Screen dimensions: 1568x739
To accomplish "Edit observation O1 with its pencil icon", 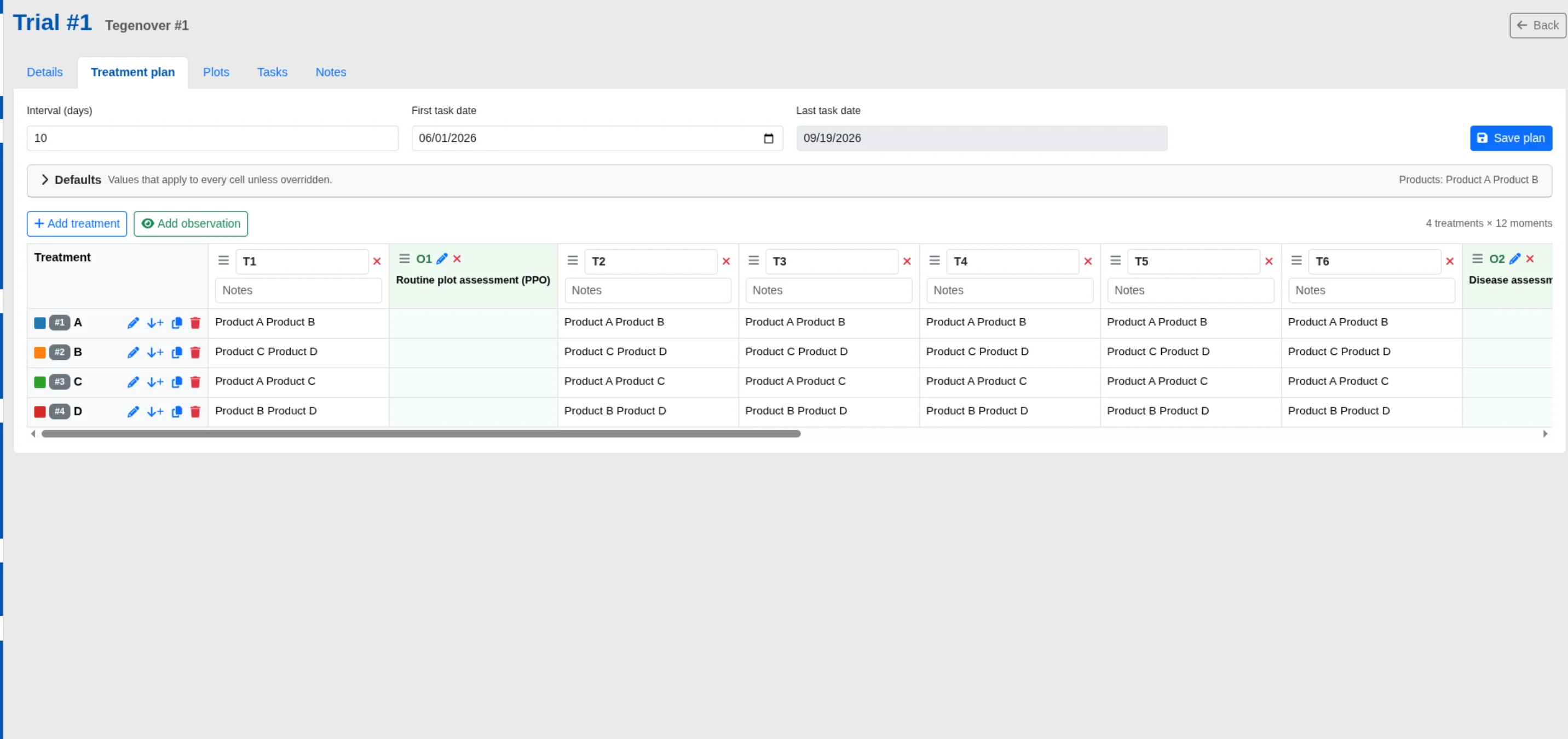I will click(x=442, y=259).
